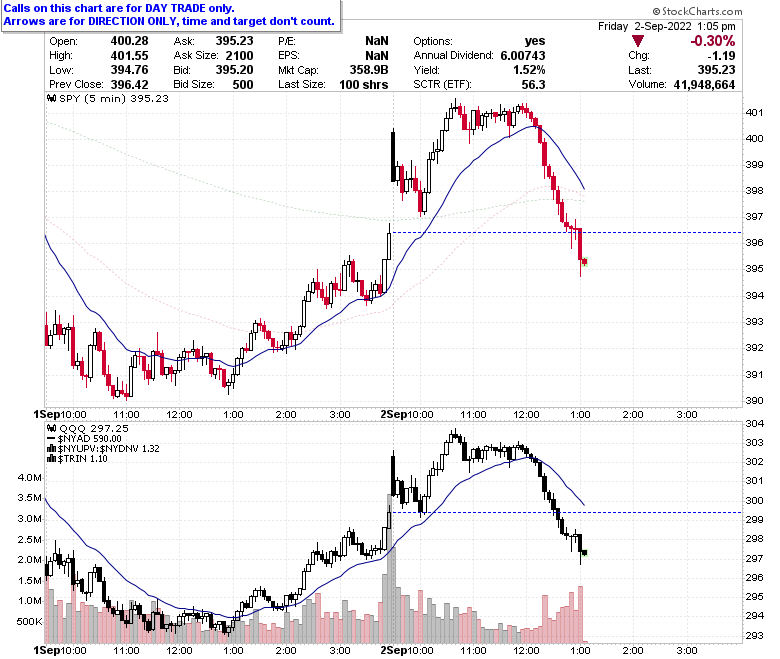Screen dimensions: 780x659
Task: Click the candlestick icon beside the SPY legend
Action: pyautogui.click(x=51, y=98)
